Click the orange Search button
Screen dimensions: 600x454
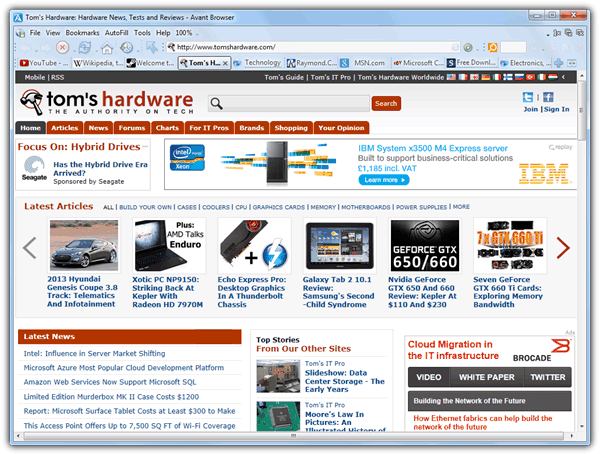click(x=386, y=103)
